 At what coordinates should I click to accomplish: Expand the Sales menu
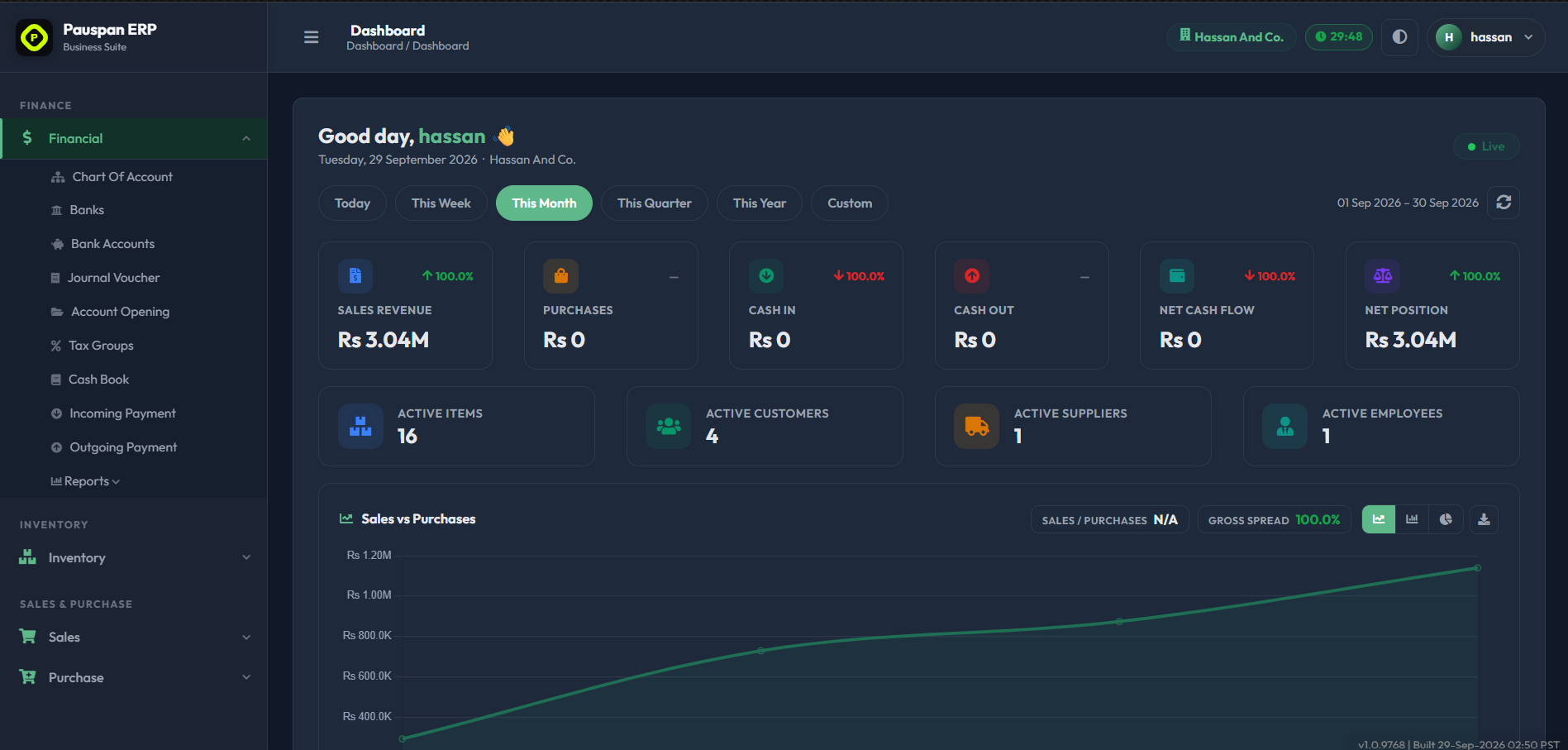click(134, 638)
